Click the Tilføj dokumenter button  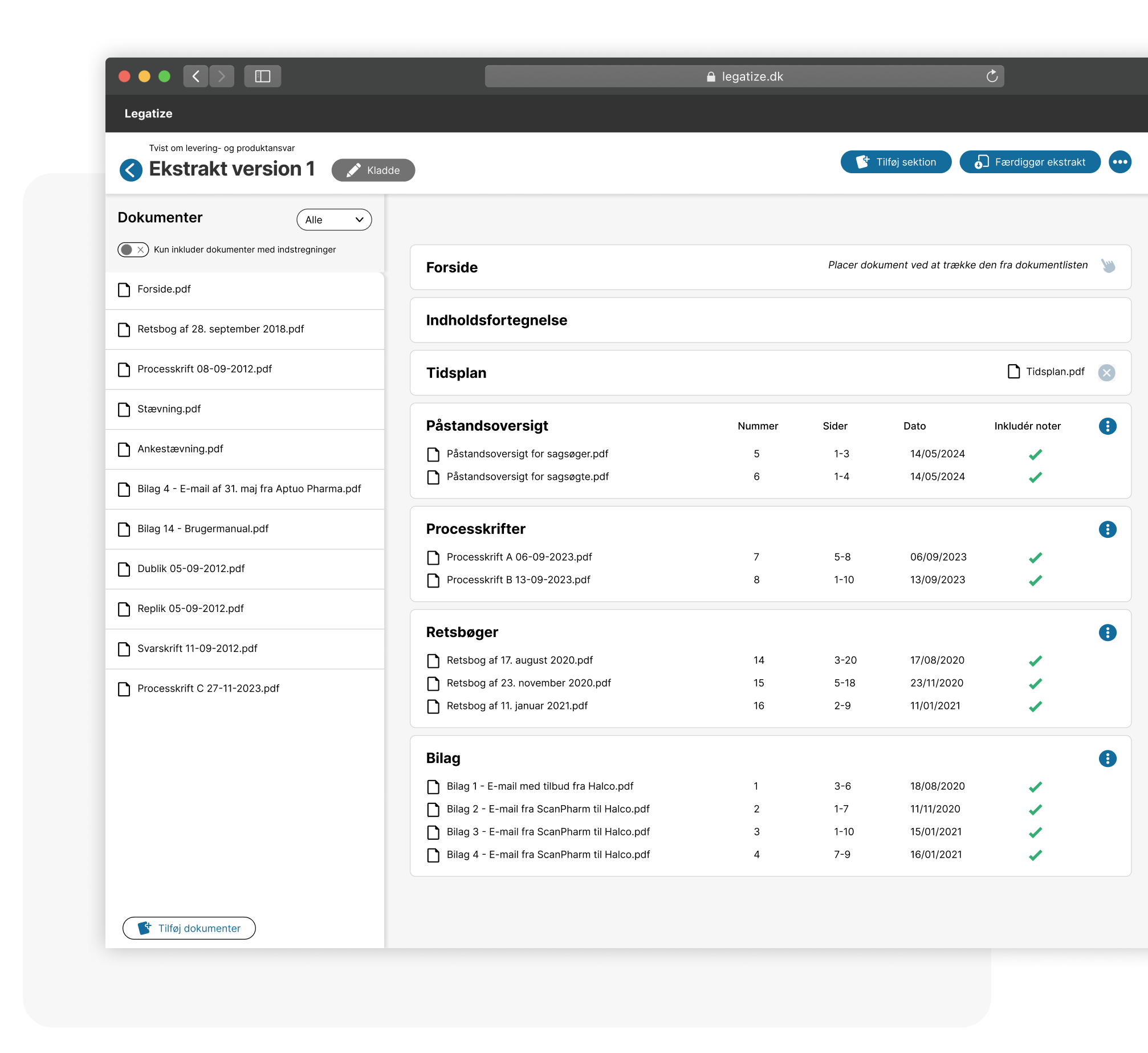pyautogui.click(x=189, y=928)
